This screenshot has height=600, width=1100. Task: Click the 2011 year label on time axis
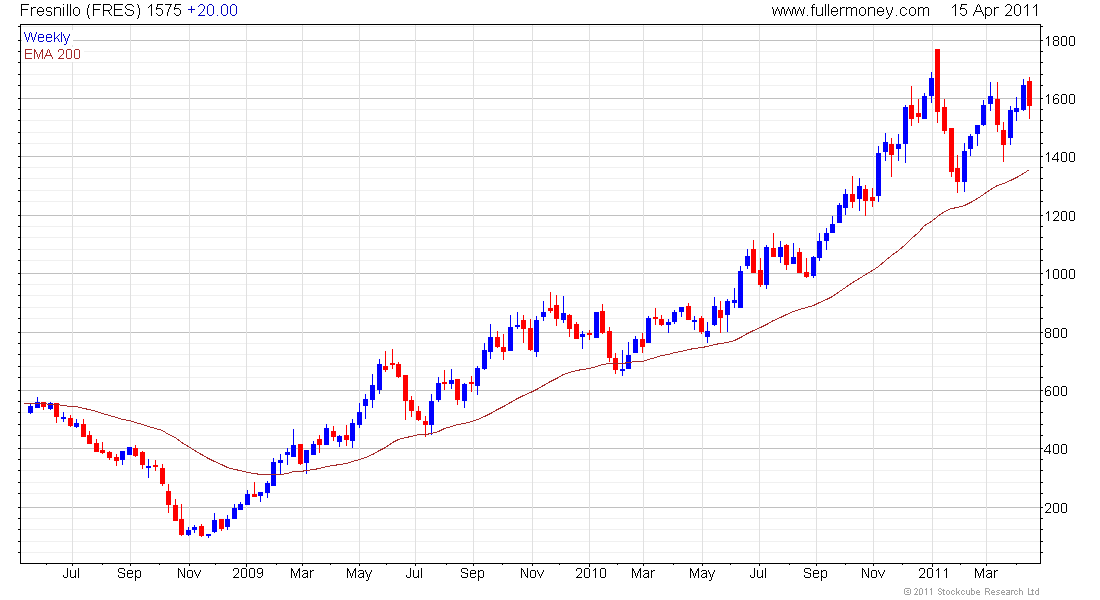933,573
